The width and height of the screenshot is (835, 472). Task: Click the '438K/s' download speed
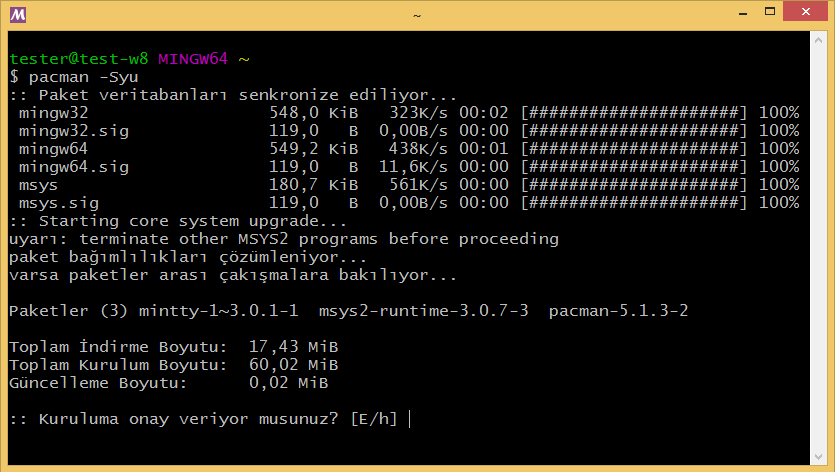(419, 149)
